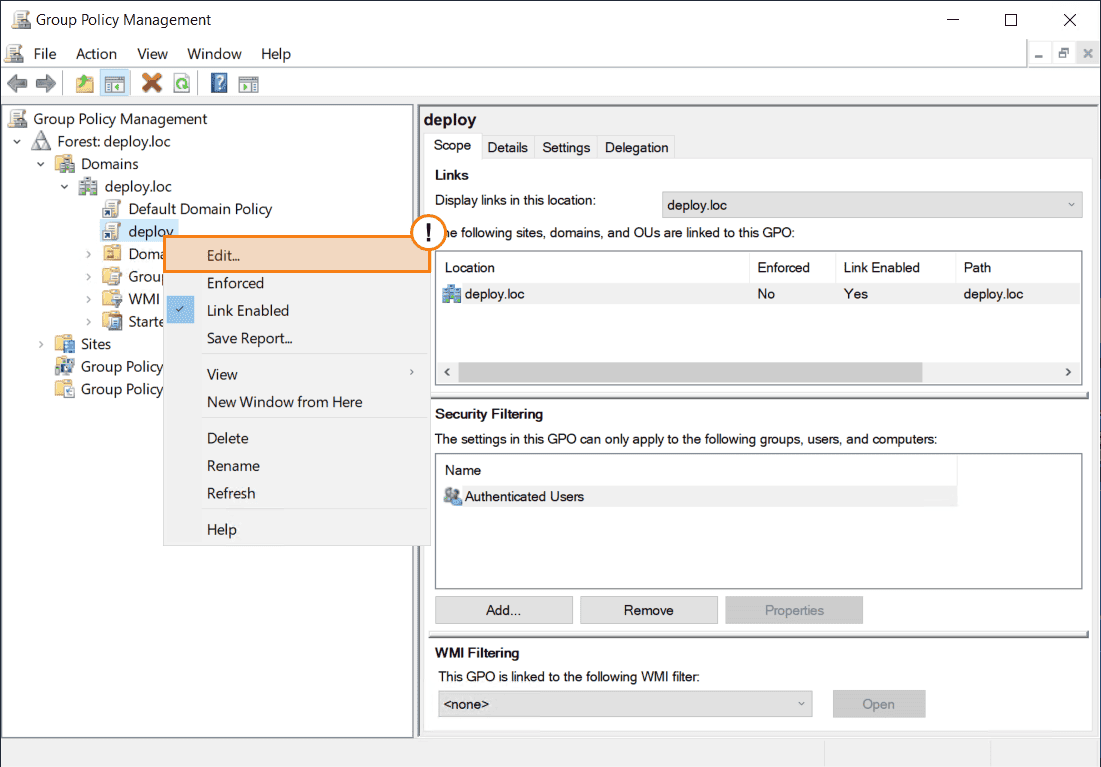Open the View submenu arrow

[412, 372]
